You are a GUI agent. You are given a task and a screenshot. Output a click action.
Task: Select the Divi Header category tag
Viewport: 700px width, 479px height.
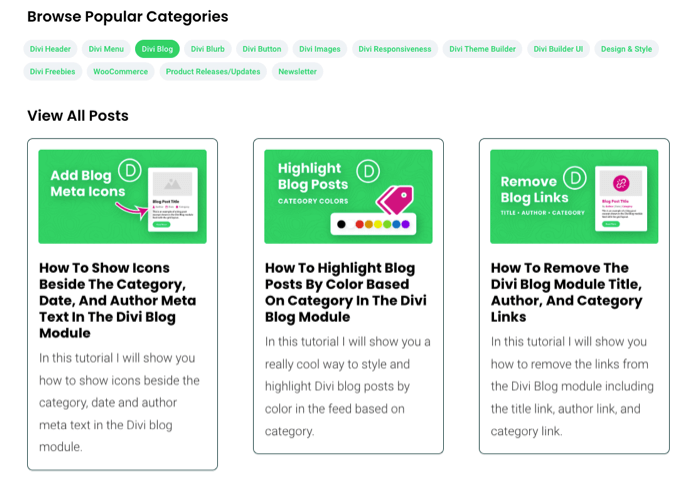click(x=50, y=48)
